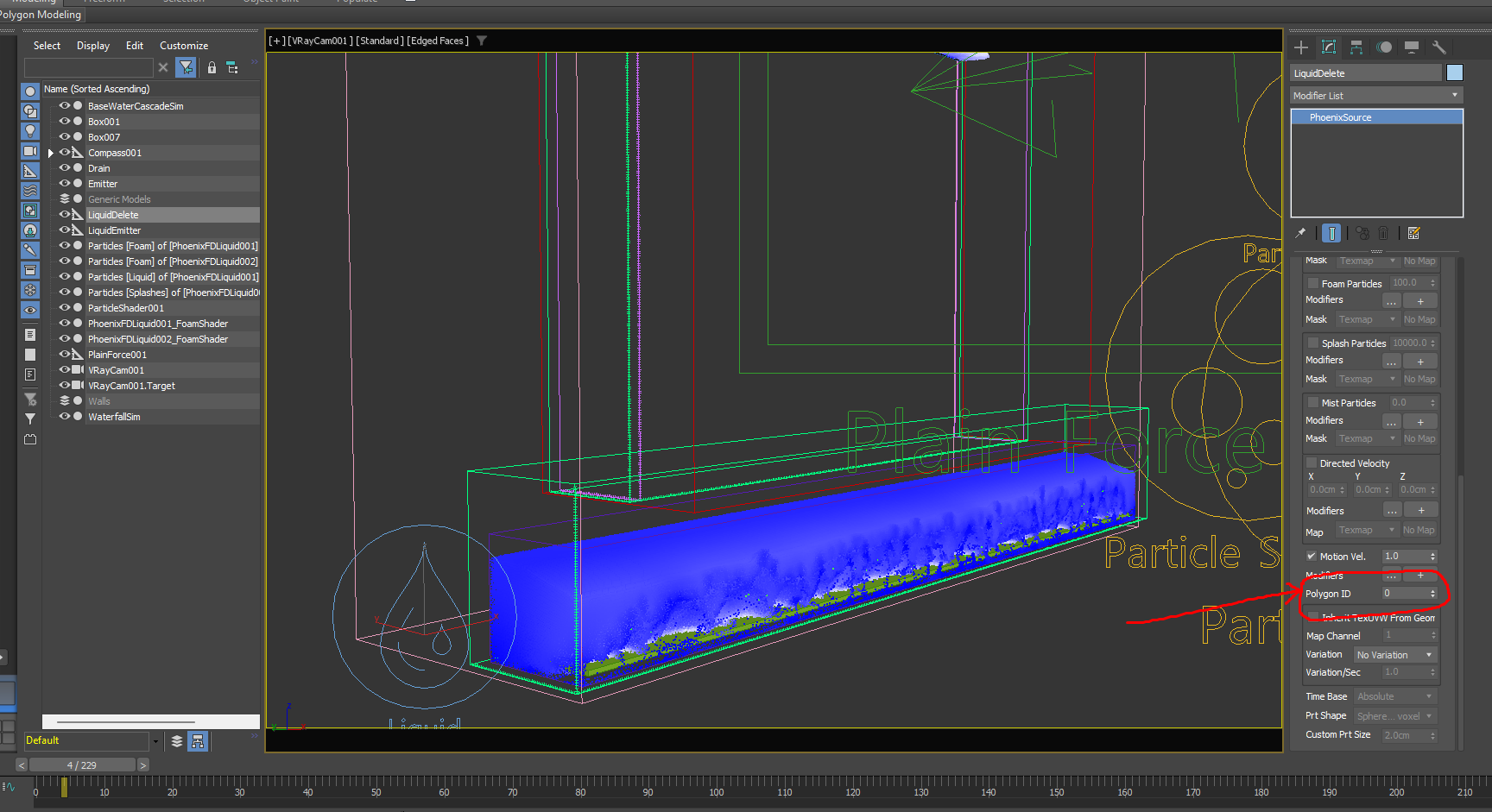Image resolution: width=1492 pixels, height=812 pixels.
Task: Open the Time Base Absolute dropdown
Action: pos(1395,696)
